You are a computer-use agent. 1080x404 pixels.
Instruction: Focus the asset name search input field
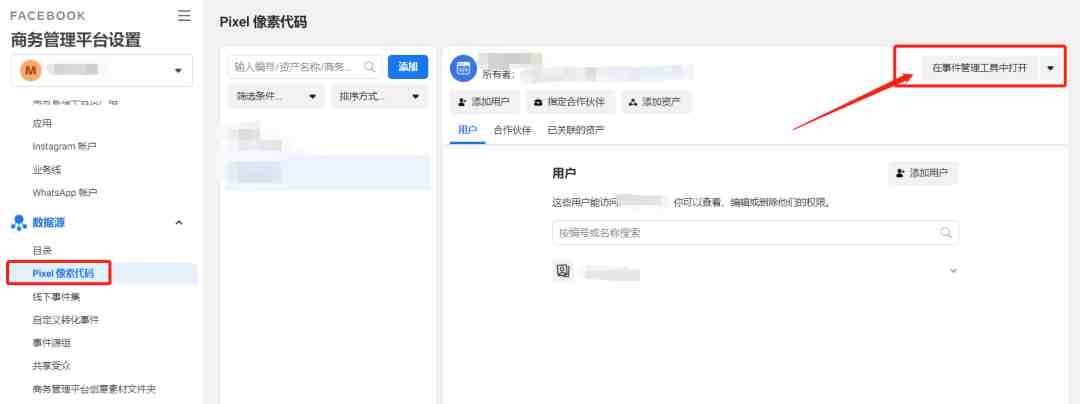[304, 67]
